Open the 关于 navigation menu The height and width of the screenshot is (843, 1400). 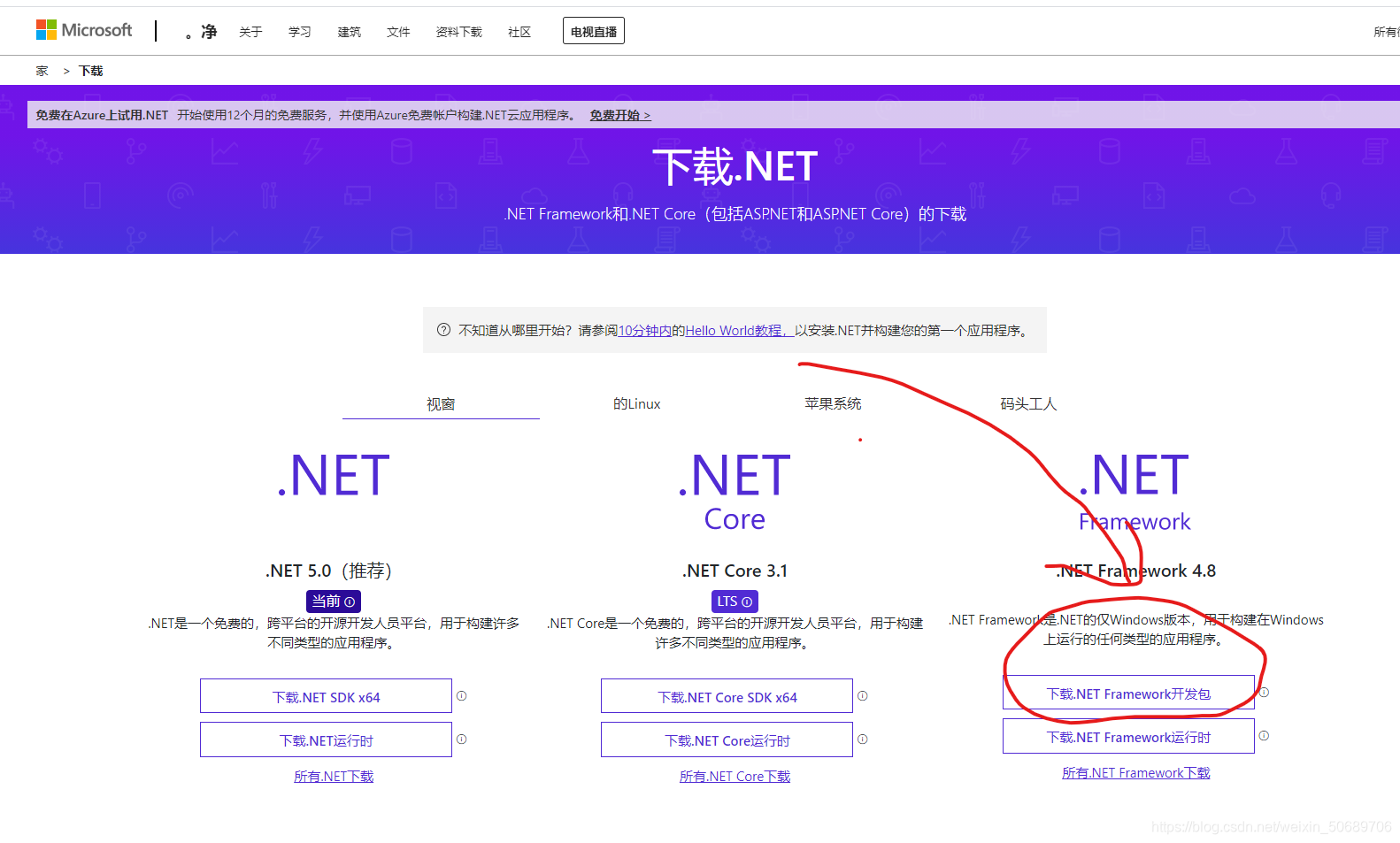coord(250,32)
